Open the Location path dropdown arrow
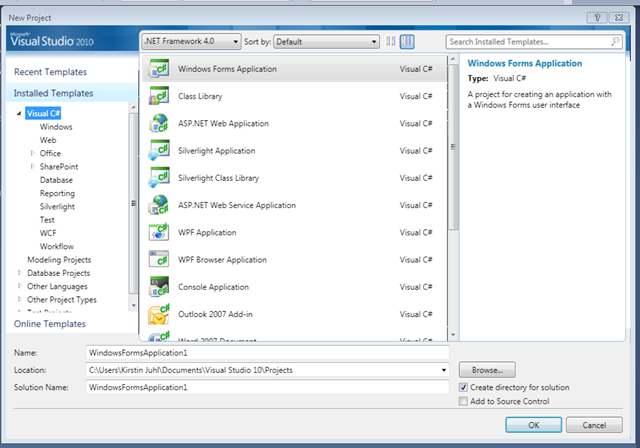 coord(444,370)
